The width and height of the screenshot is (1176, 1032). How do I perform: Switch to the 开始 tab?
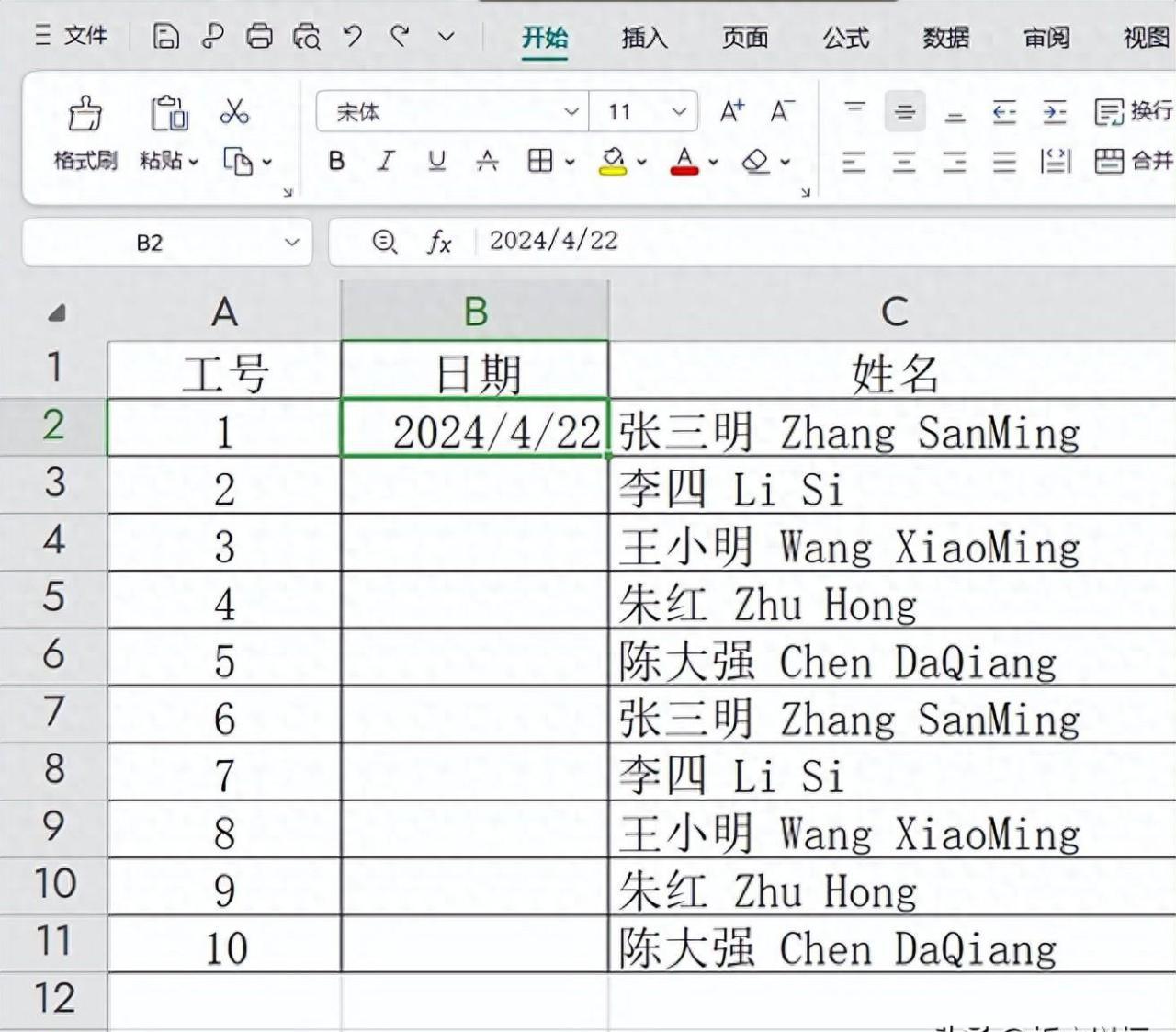coord(545,37)
